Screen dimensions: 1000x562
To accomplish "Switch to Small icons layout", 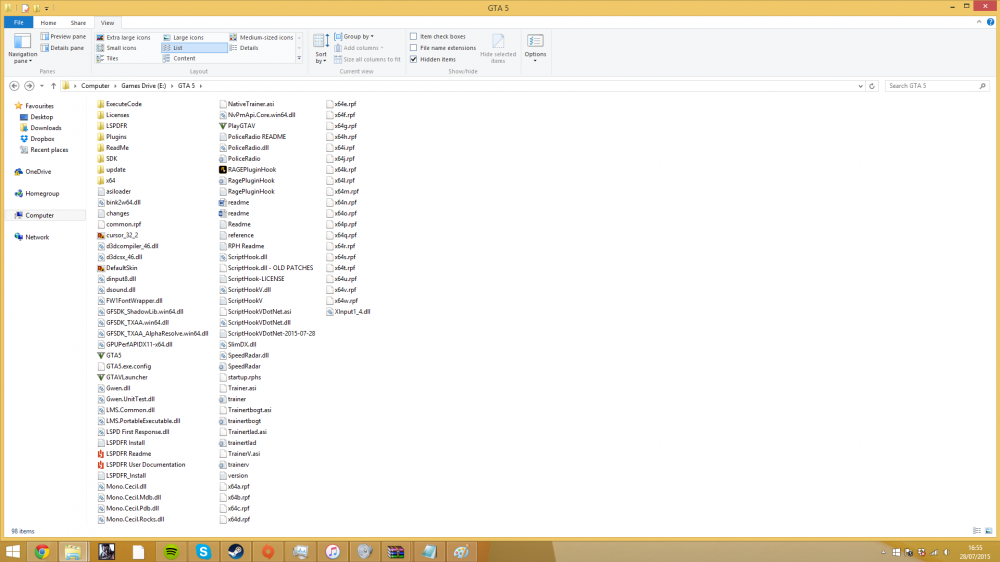I will [117, 48].
